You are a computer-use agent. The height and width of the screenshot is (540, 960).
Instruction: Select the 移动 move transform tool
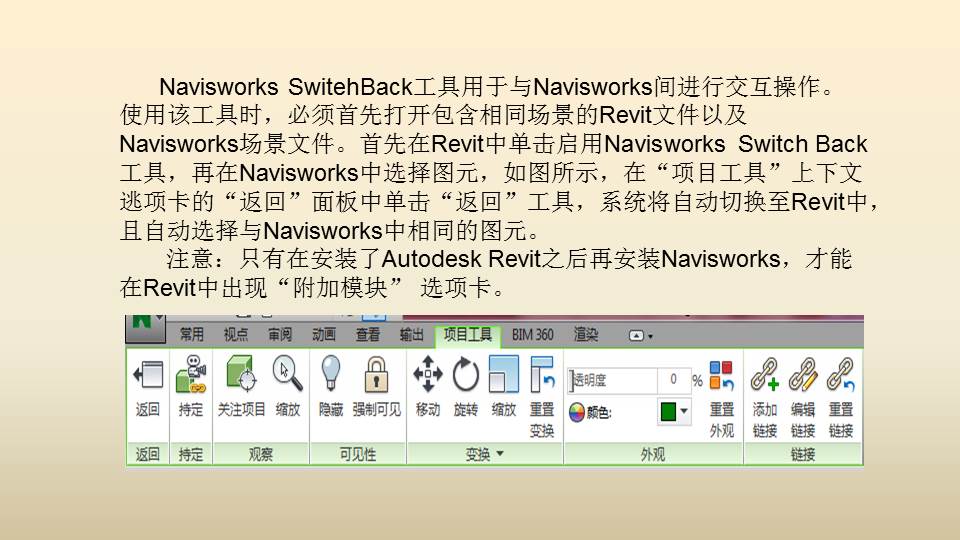[x=427, y=373]
